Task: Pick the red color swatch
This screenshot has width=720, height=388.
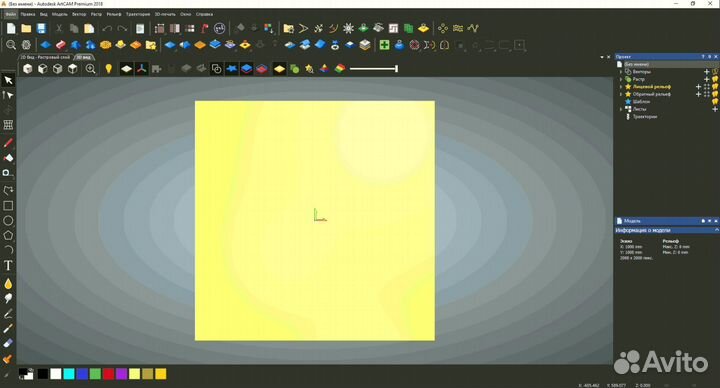Action: [108, 374]
